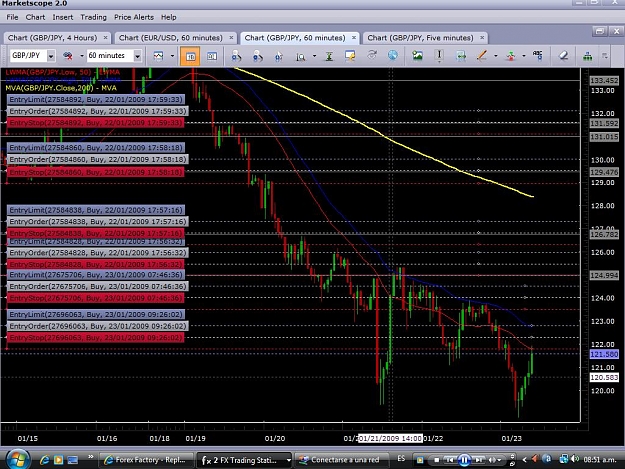Image resolution: width=625 pixels, height=469 pixels.
Task: Select the line drawing pencil tool
Action: 482,56
